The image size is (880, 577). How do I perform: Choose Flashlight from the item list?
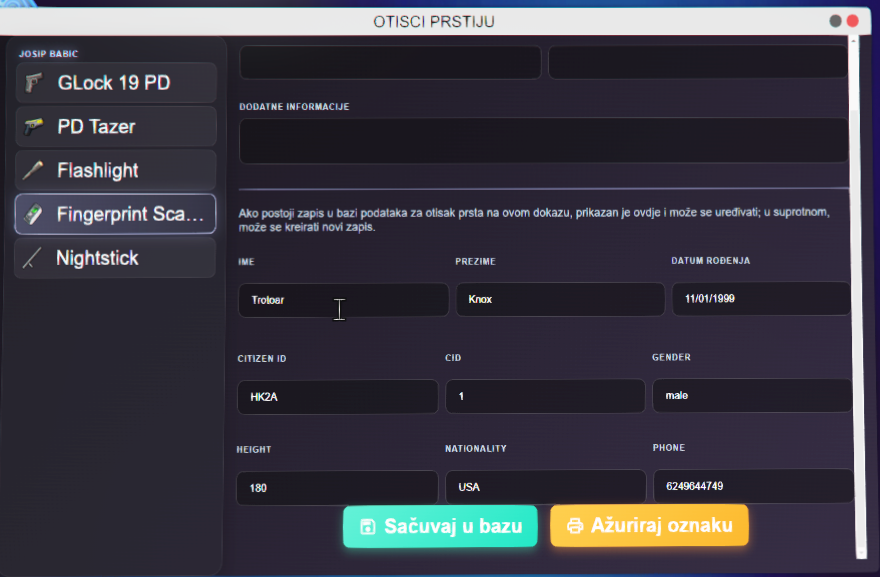tap(116, 170)
